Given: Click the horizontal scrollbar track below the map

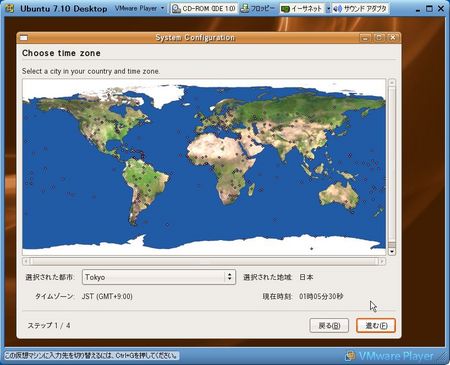Looking at the screenshot, I should [204, 261].
